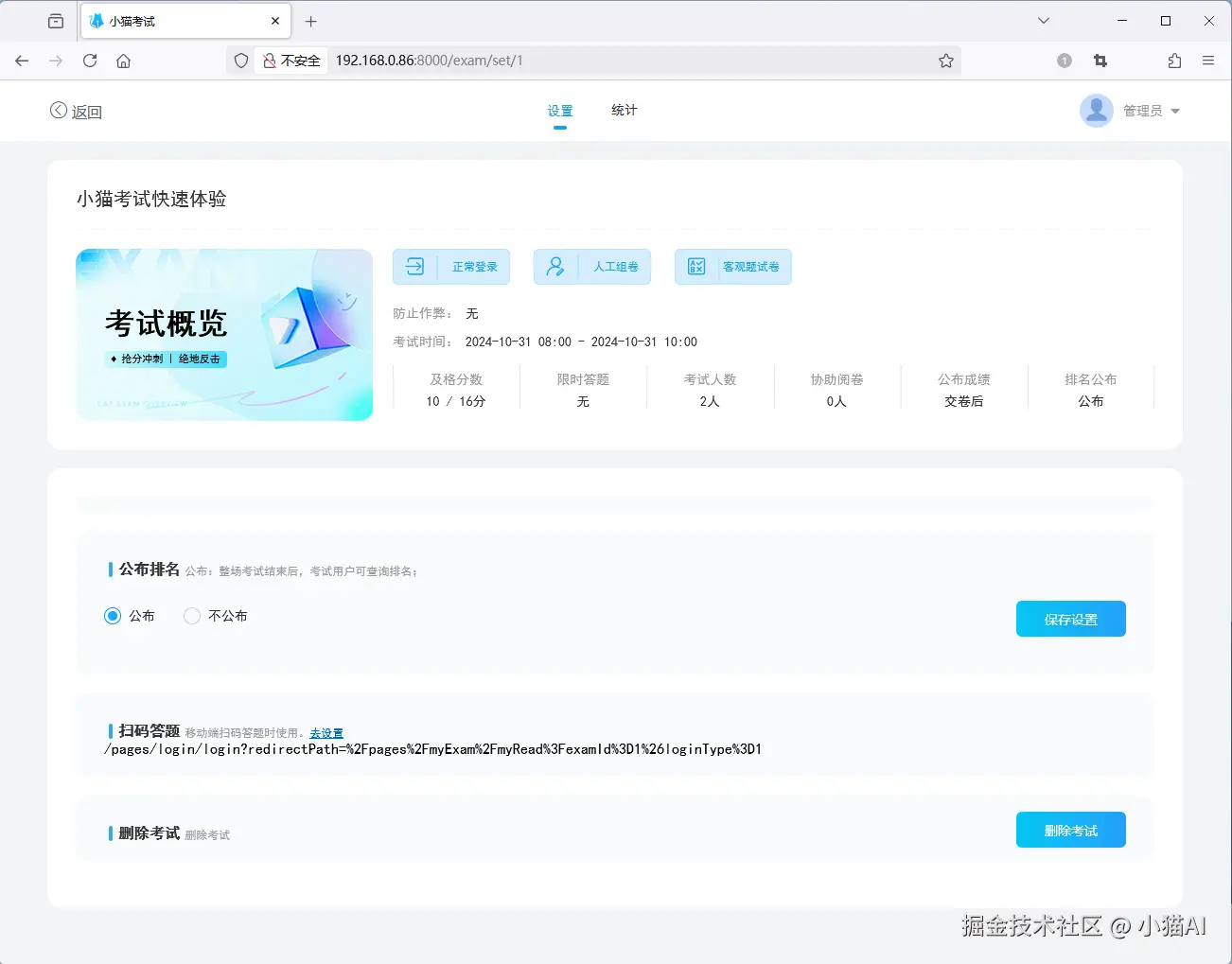Expand the browser tab list chevron
Viewport: 1232px width, 964px height.
pyautogui.click(x=1043, y=20)
